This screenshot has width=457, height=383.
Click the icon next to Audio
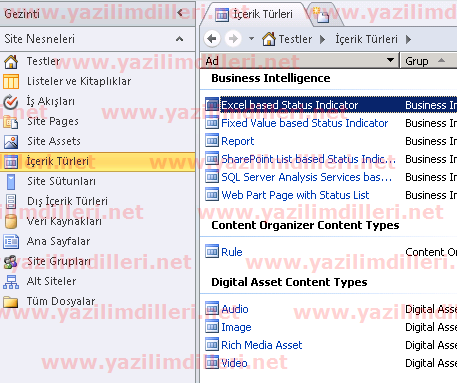click(x=212, y=309)
